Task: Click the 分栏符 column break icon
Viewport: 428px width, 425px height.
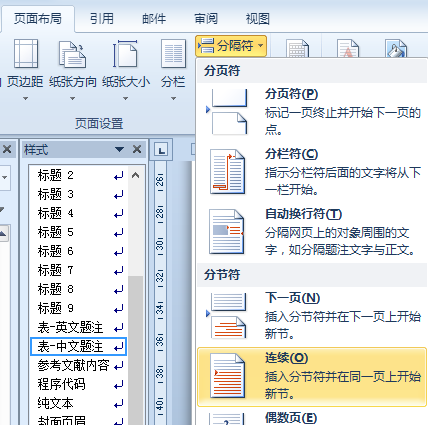Action: click(227, 172)
